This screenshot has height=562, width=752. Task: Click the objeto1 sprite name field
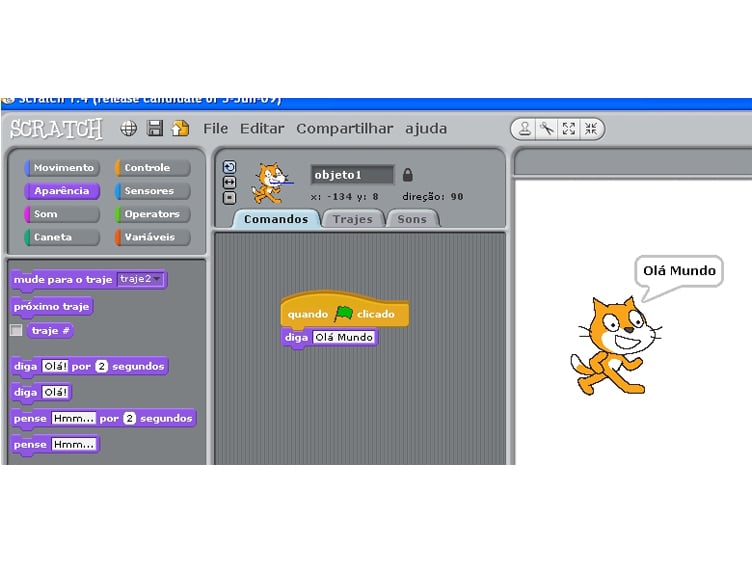(352, 175)
